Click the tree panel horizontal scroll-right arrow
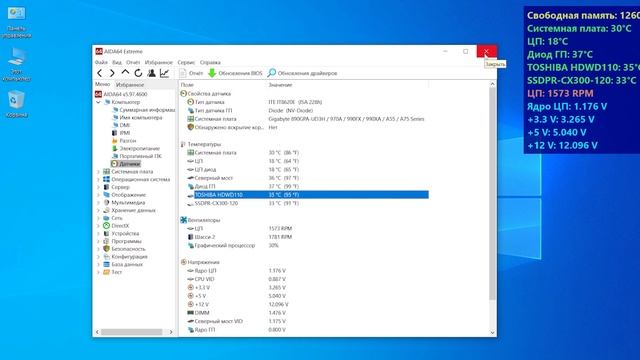 pos(171,332)
